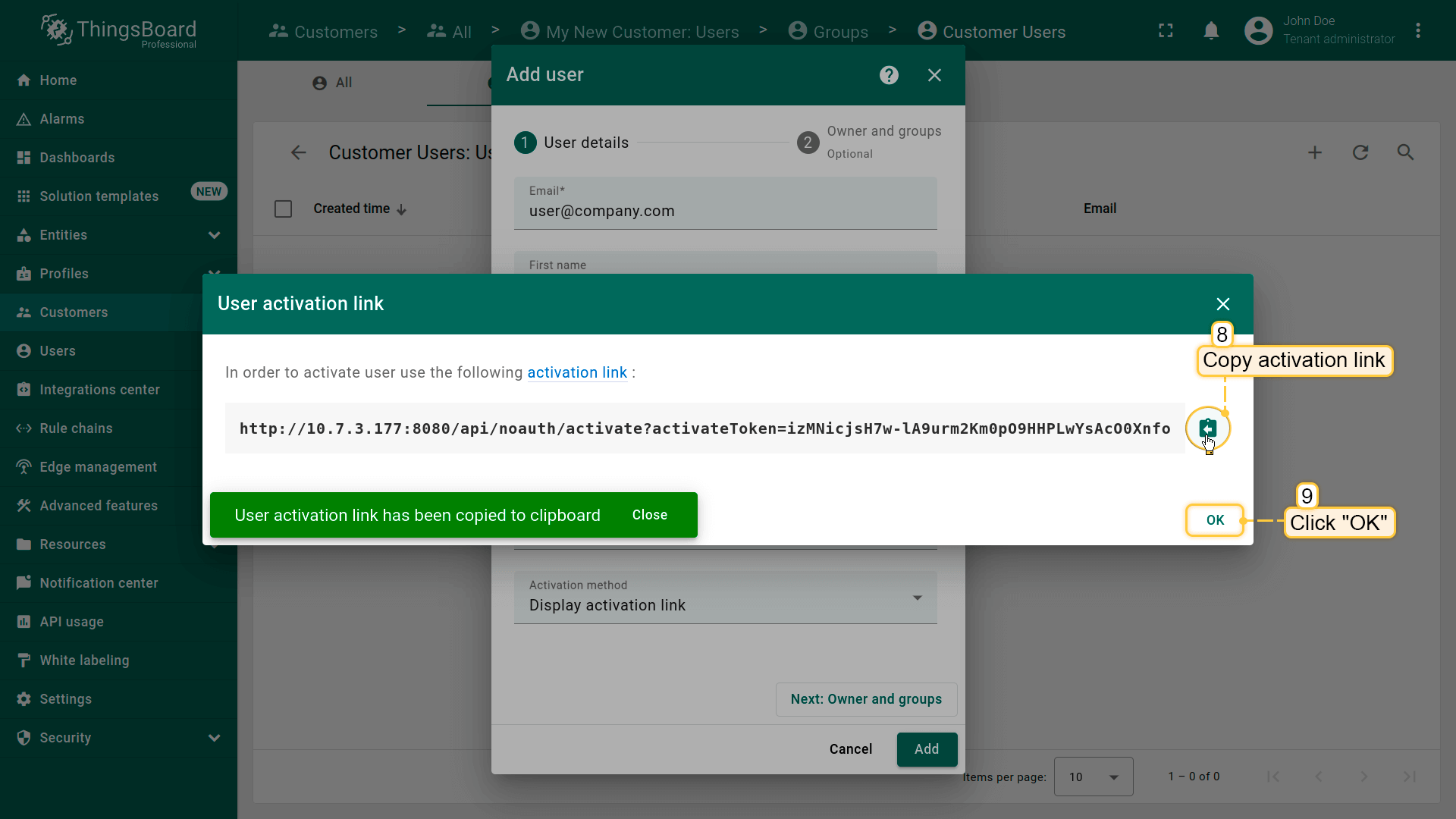The image size is (1456, 819).
Task: Click OK in activation link dialog
Action: pos(1215,520)
